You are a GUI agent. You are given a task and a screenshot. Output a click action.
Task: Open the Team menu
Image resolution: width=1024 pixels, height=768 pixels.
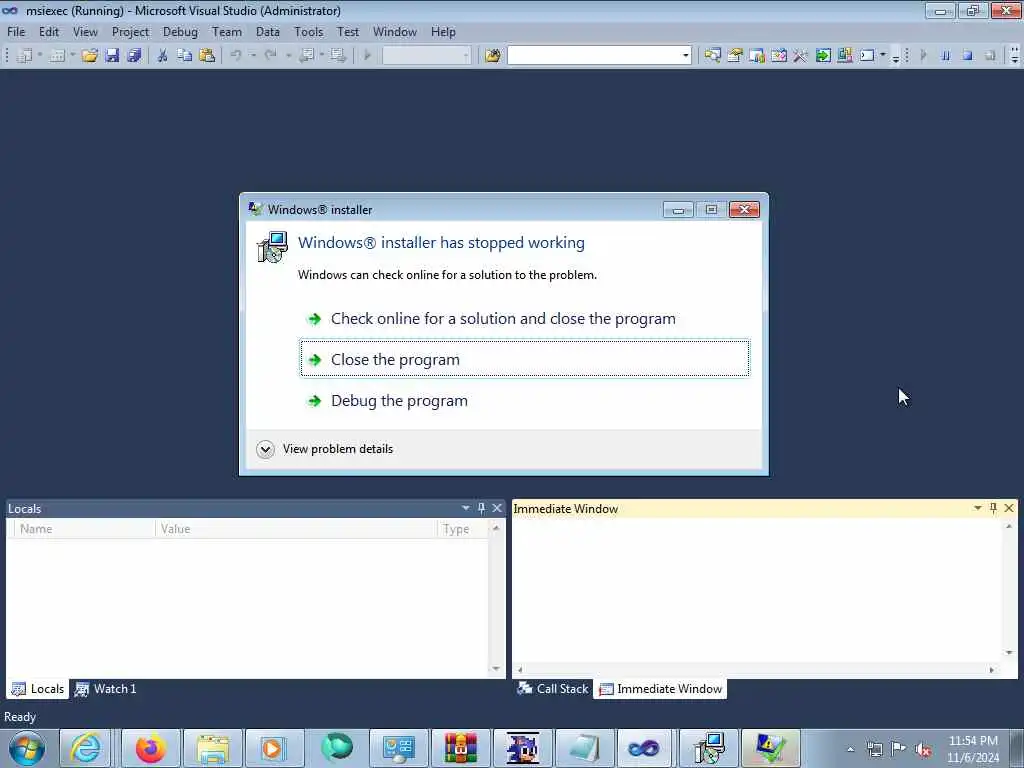[x=227, y=32]
